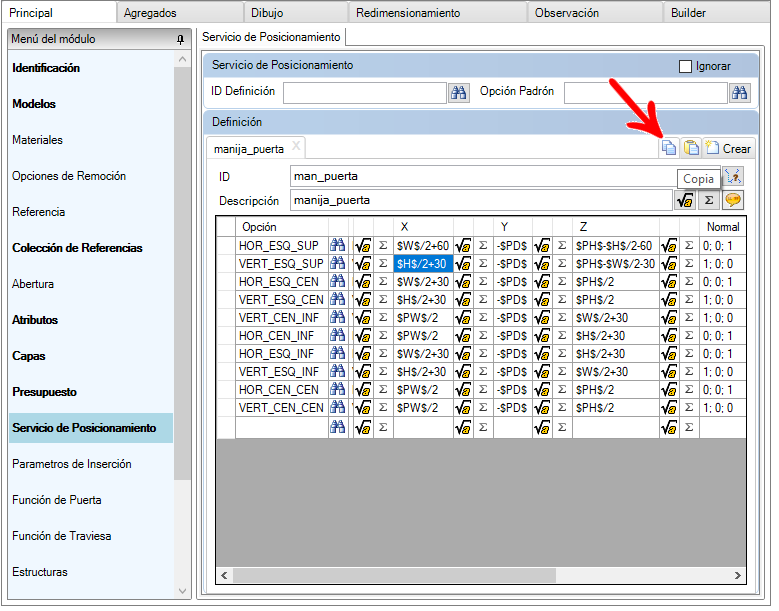The image size is (779, 611).
Task: Click binoculars icon in VERT_ESQ_SUP row
Action: pyautogui.click(x=338, y=263)
